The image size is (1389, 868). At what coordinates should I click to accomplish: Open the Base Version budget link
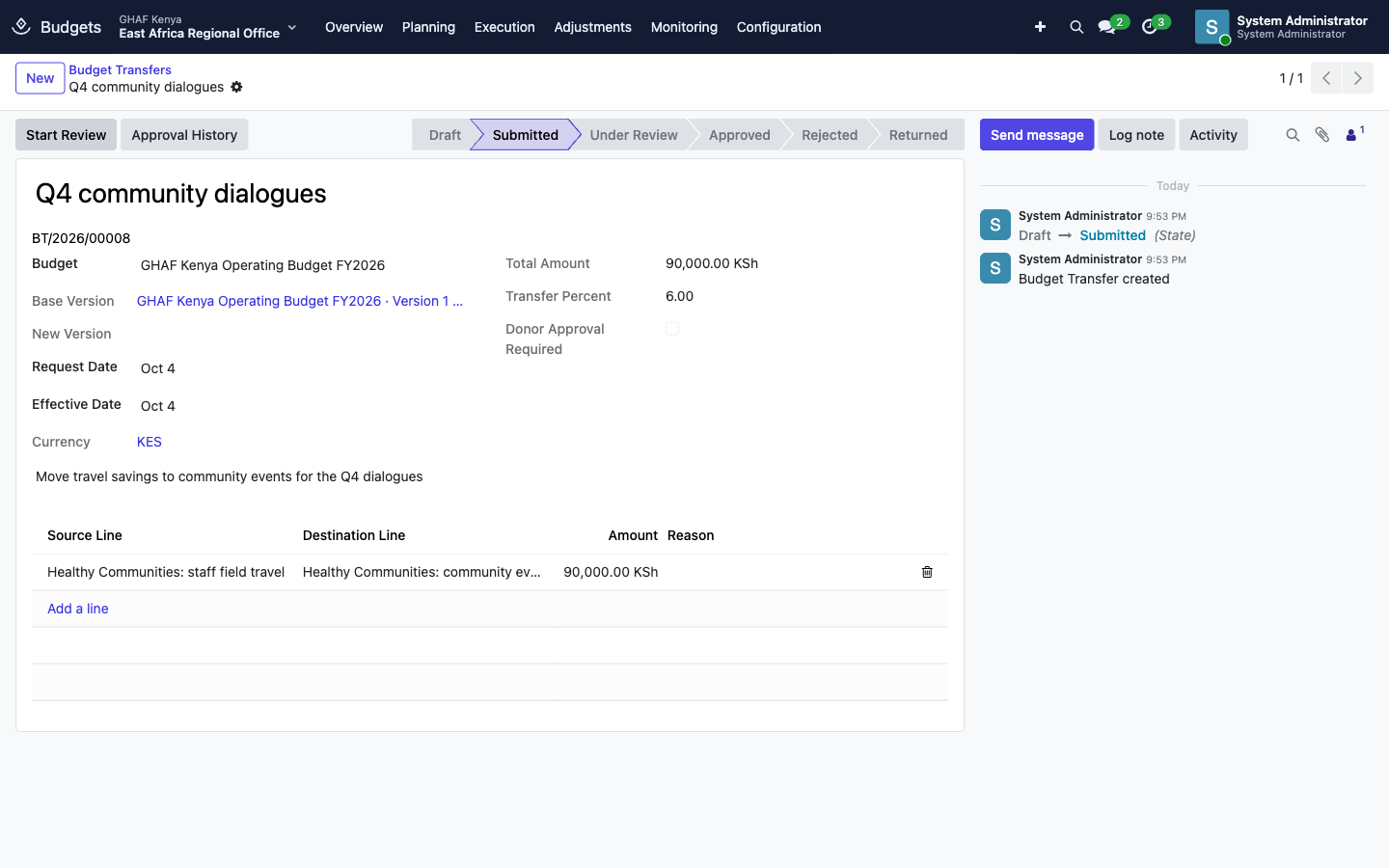(x=300, y=301)
